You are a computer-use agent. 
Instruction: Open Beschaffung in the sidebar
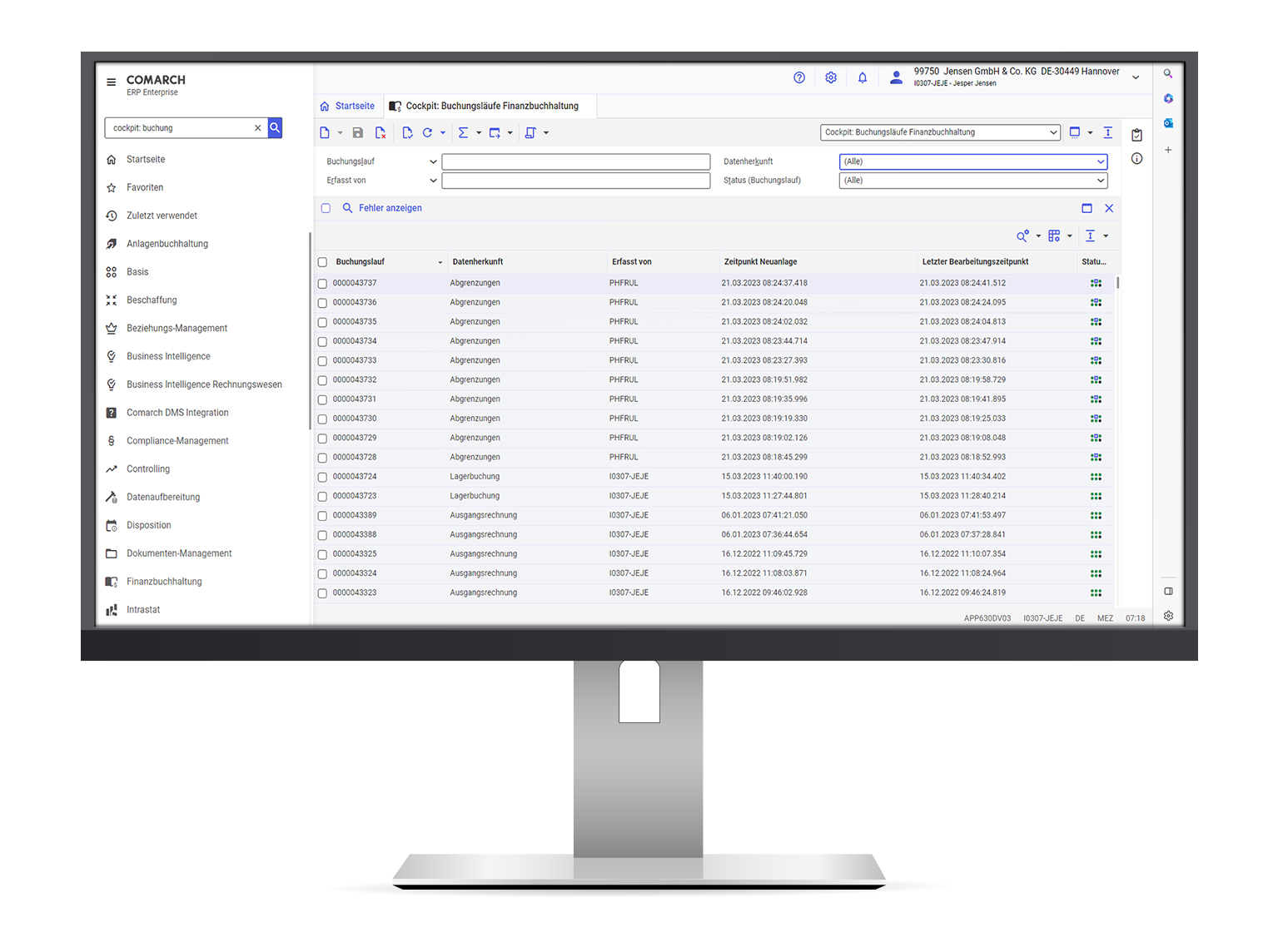[152, 300]
